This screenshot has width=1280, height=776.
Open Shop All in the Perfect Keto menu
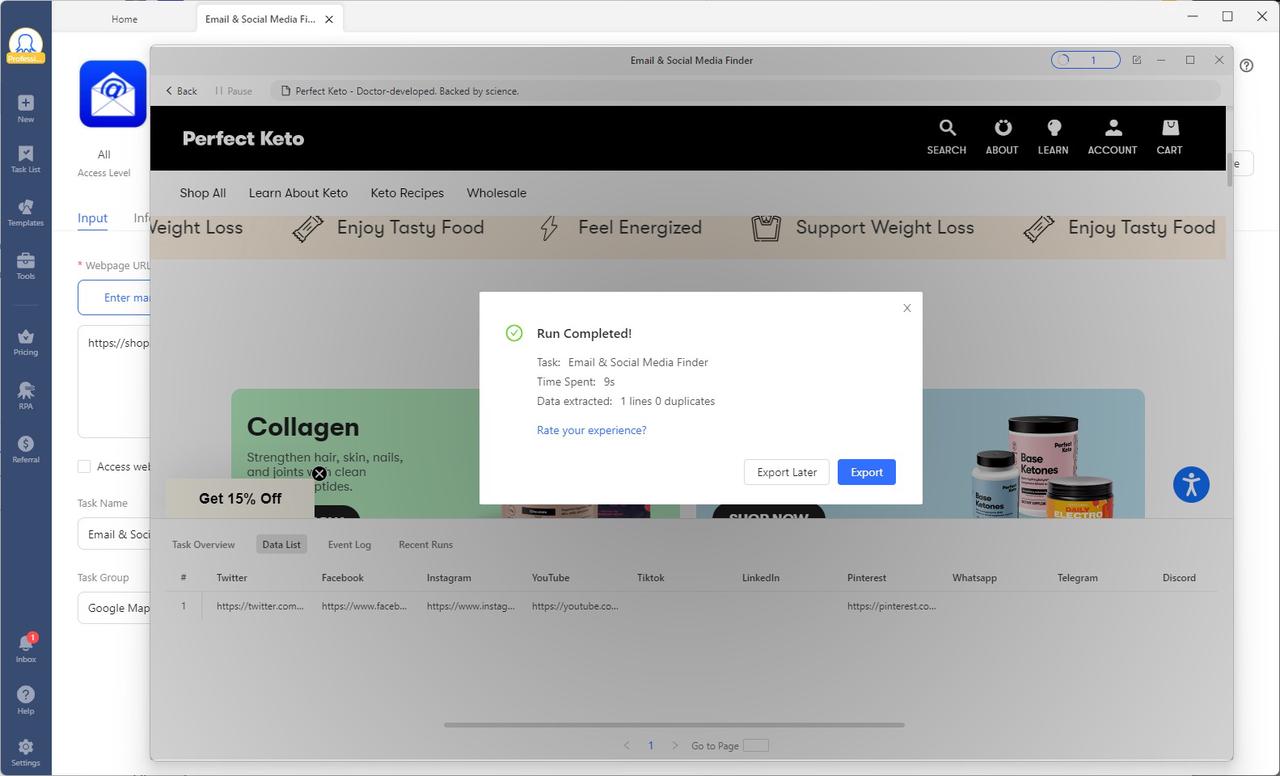(202, 192)
